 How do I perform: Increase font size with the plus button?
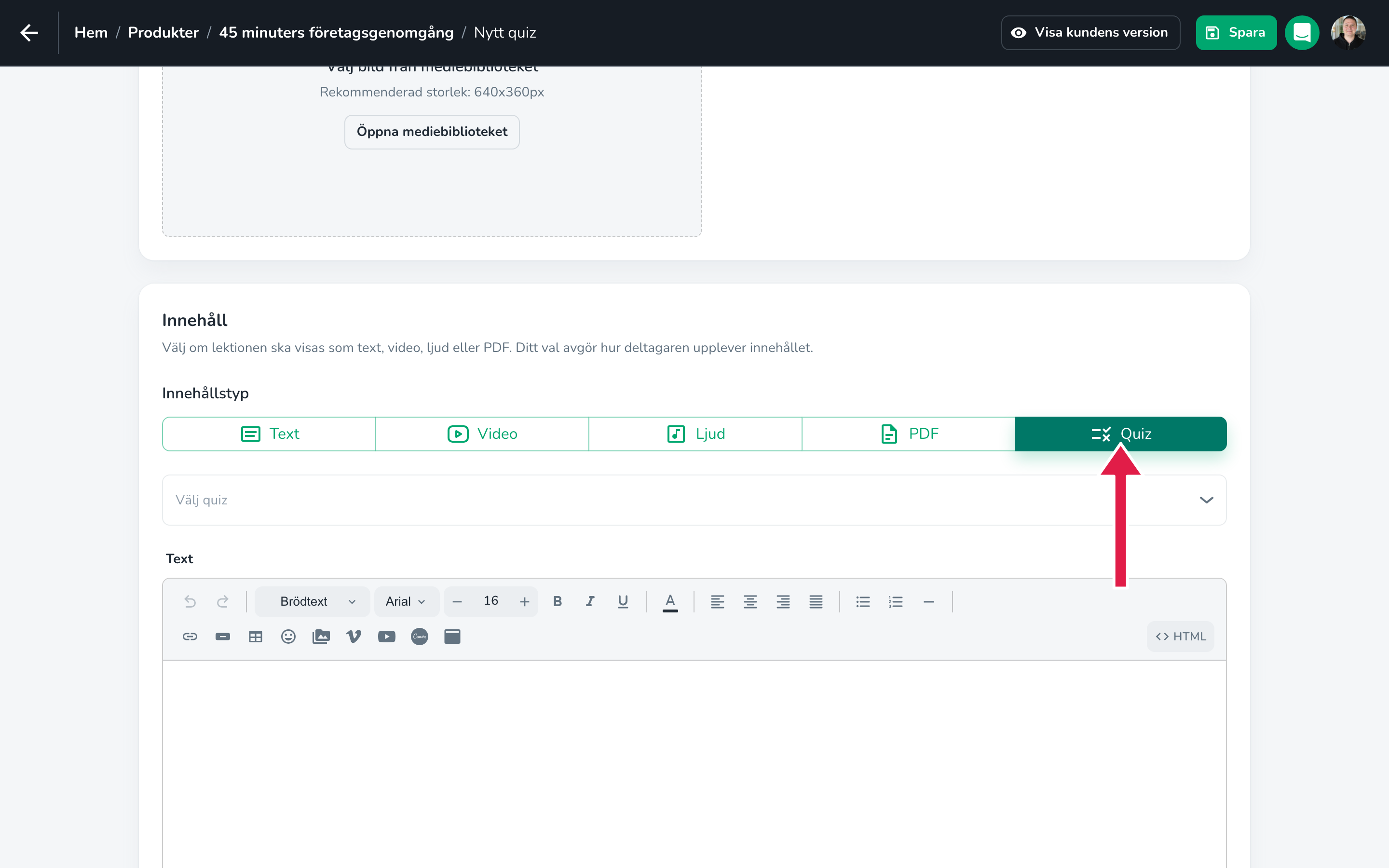525,602
